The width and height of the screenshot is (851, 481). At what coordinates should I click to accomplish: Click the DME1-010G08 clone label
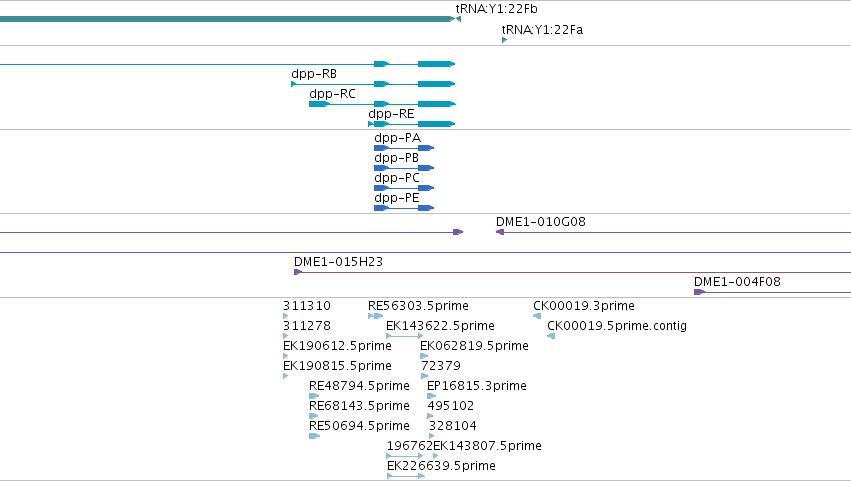541,222
